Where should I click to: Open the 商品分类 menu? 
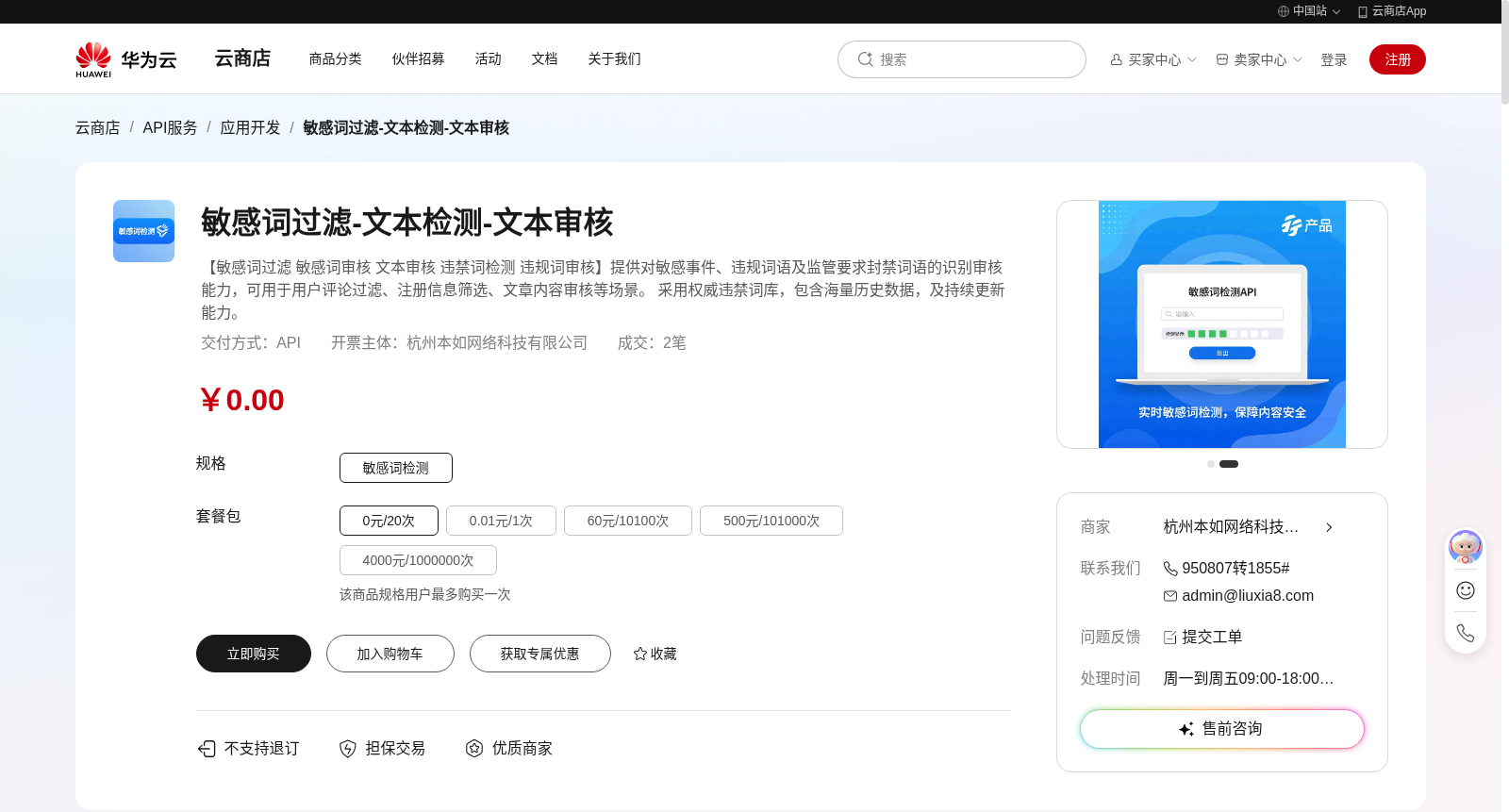pyautogui.click(x=336, y=58)
